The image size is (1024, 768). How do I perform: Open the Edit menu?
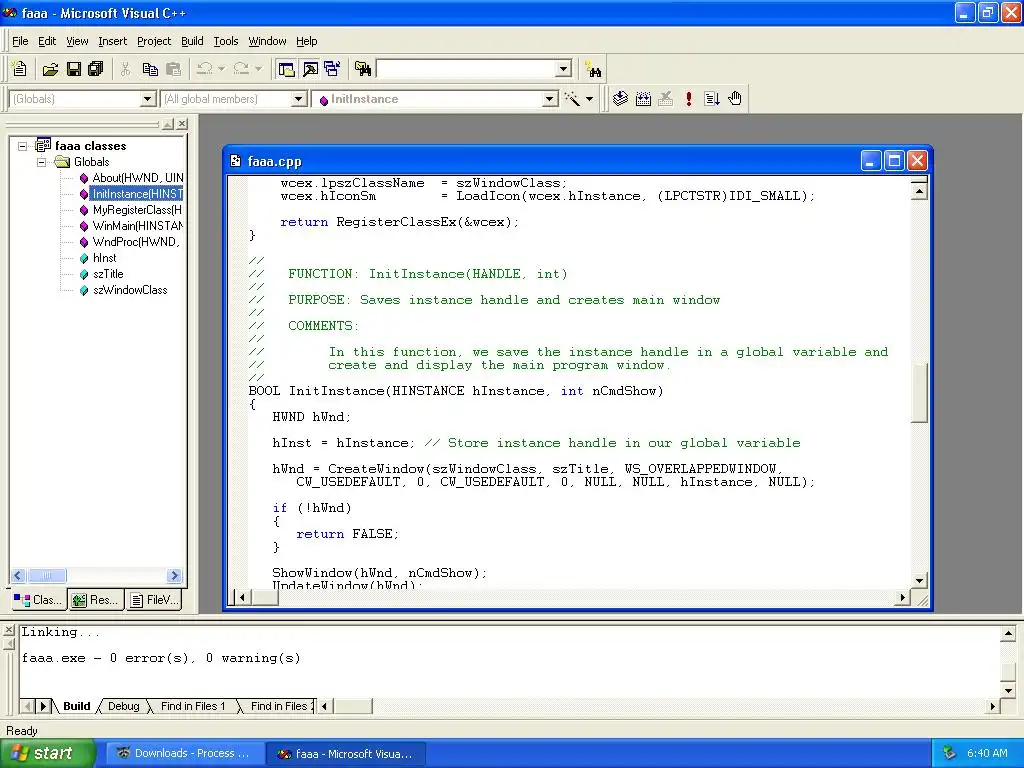pos(47,41)
